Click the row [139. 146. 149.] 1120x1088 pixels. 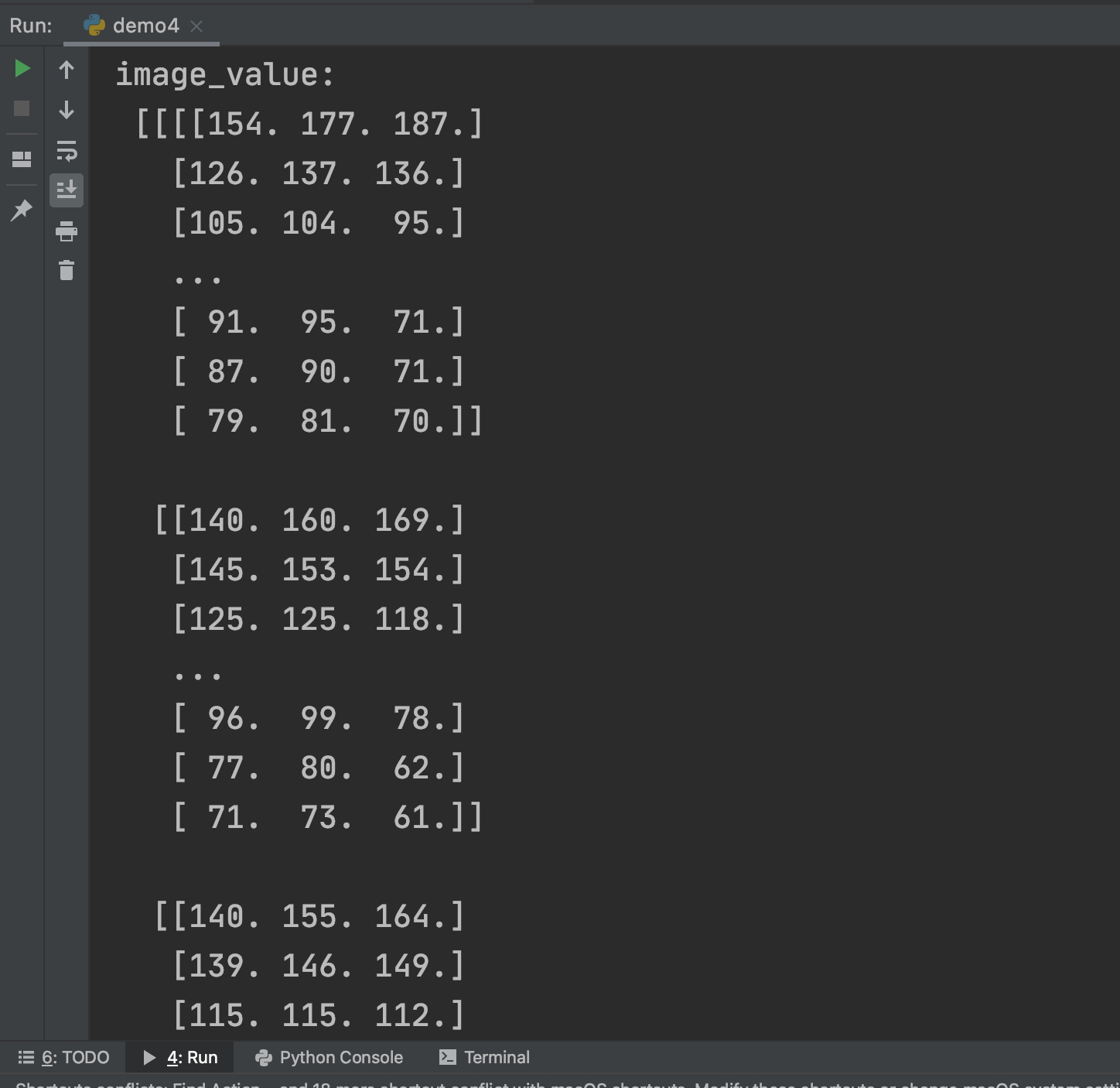319,966
